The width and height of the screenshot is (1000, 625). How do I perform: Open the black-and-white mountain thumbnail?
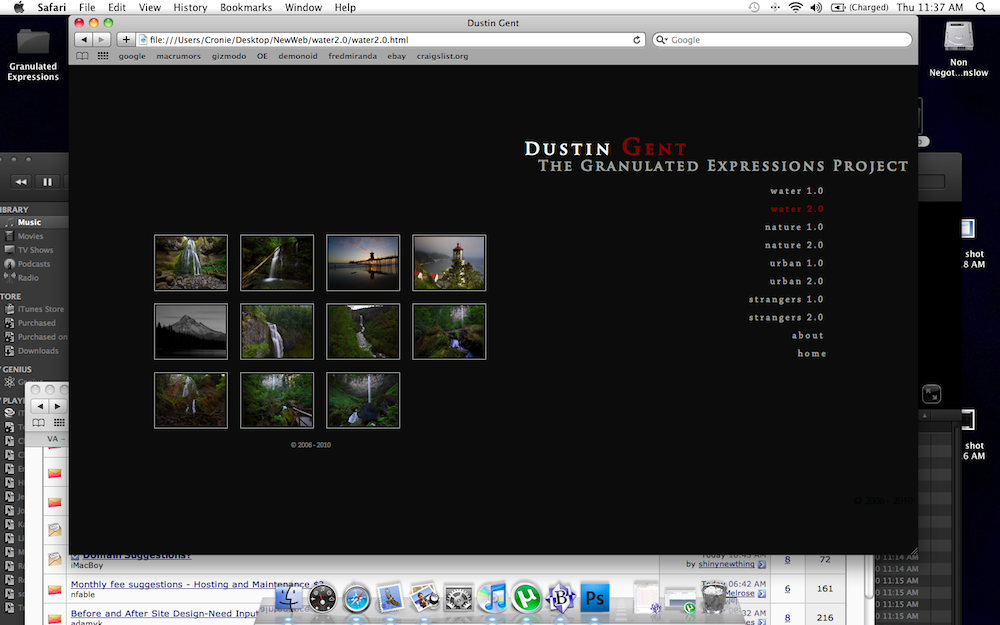pyautogui.click(x=191, y=332)
